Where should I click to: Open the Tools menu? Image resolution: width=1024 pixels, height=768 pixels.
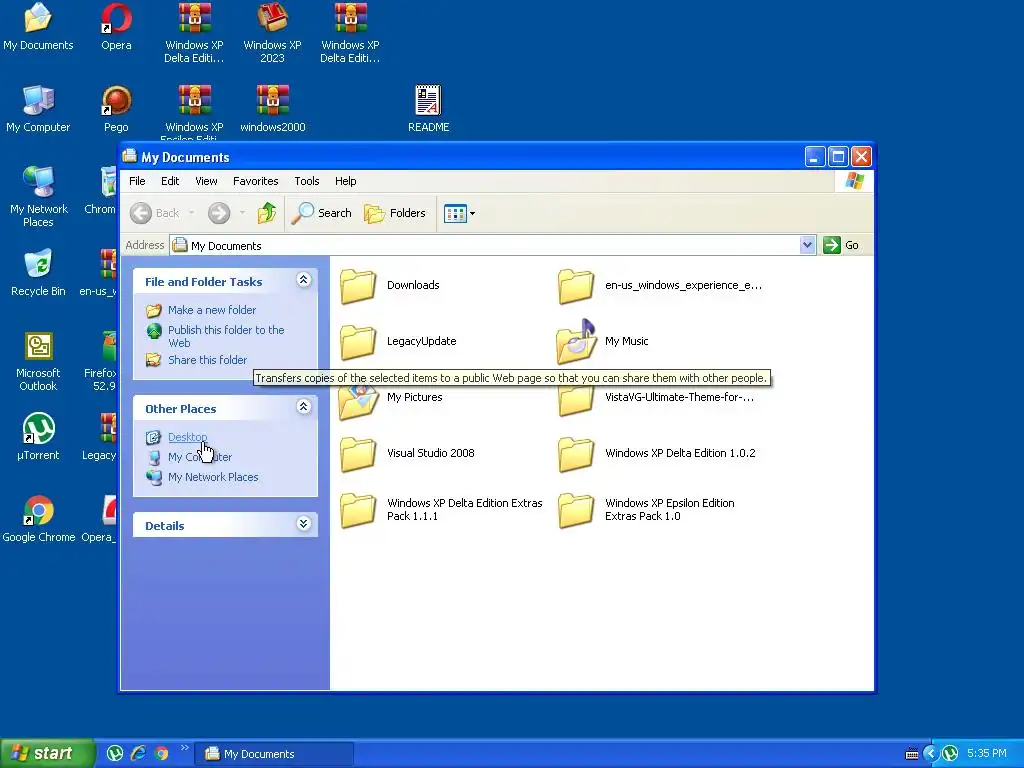tap(306, 181)
